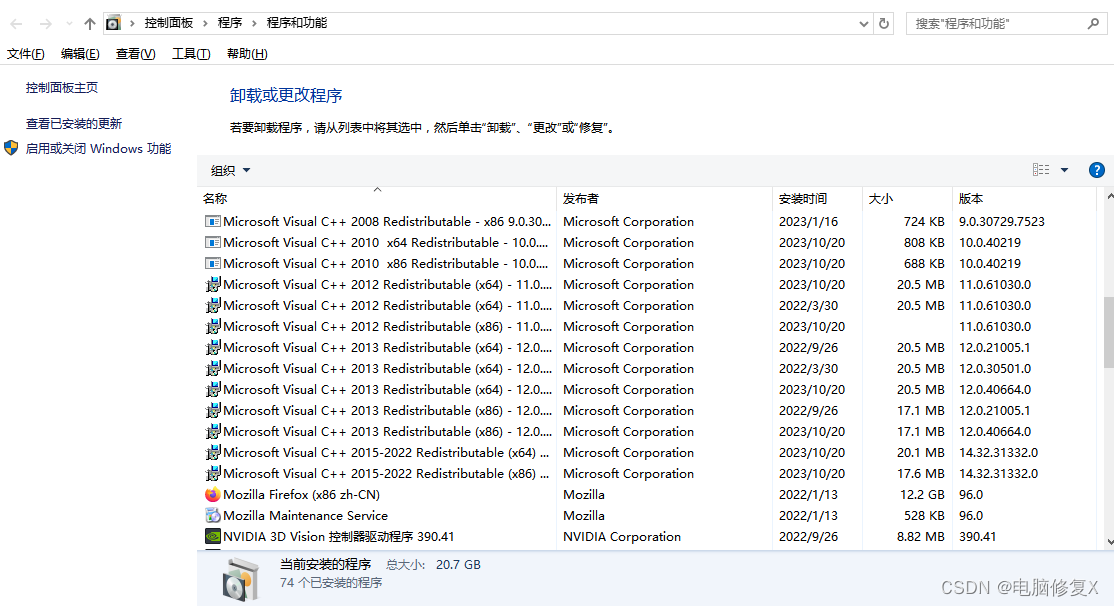The width and height of the screenshot is (1114, 606).
Task: Click icon of Visual C++ 2008 x86 row
Action: [212, 222]
